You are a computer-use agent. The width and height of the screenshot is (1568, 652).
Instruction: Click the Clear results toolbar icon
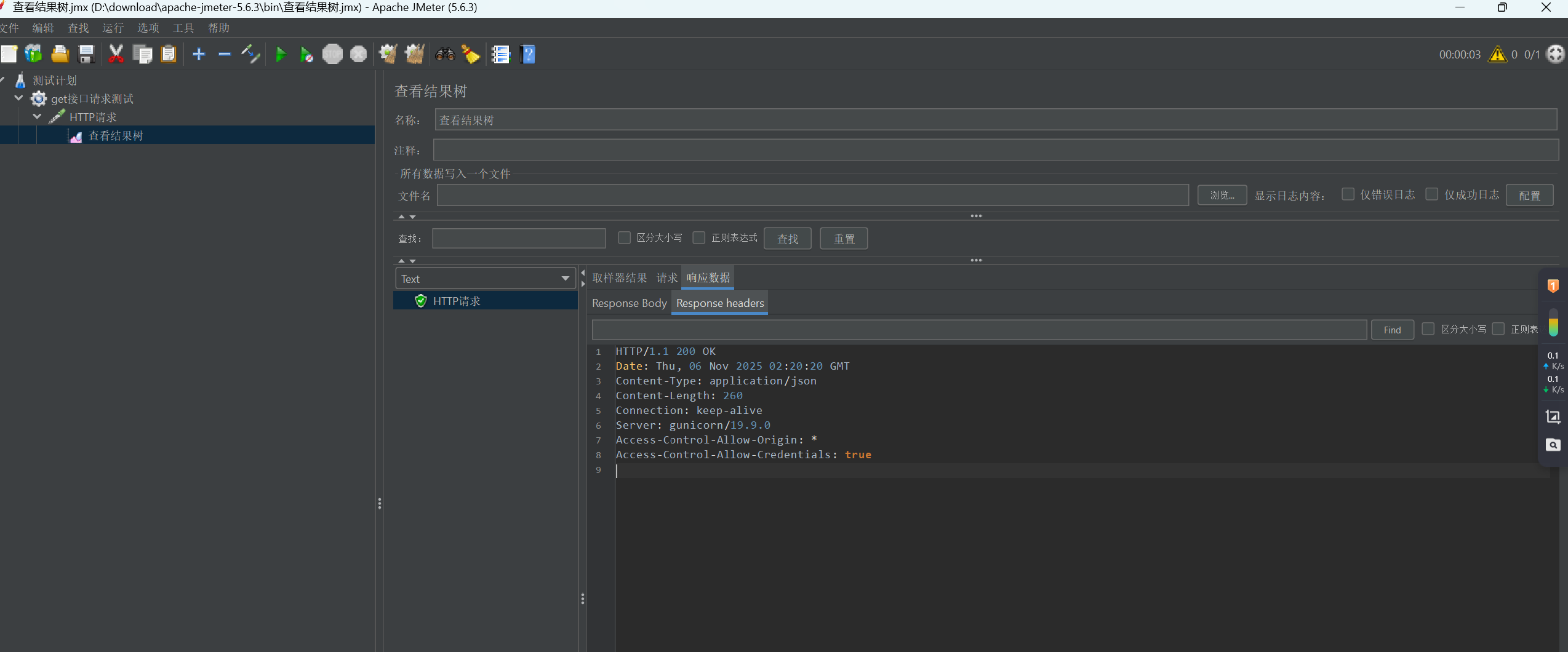(388, 54)
